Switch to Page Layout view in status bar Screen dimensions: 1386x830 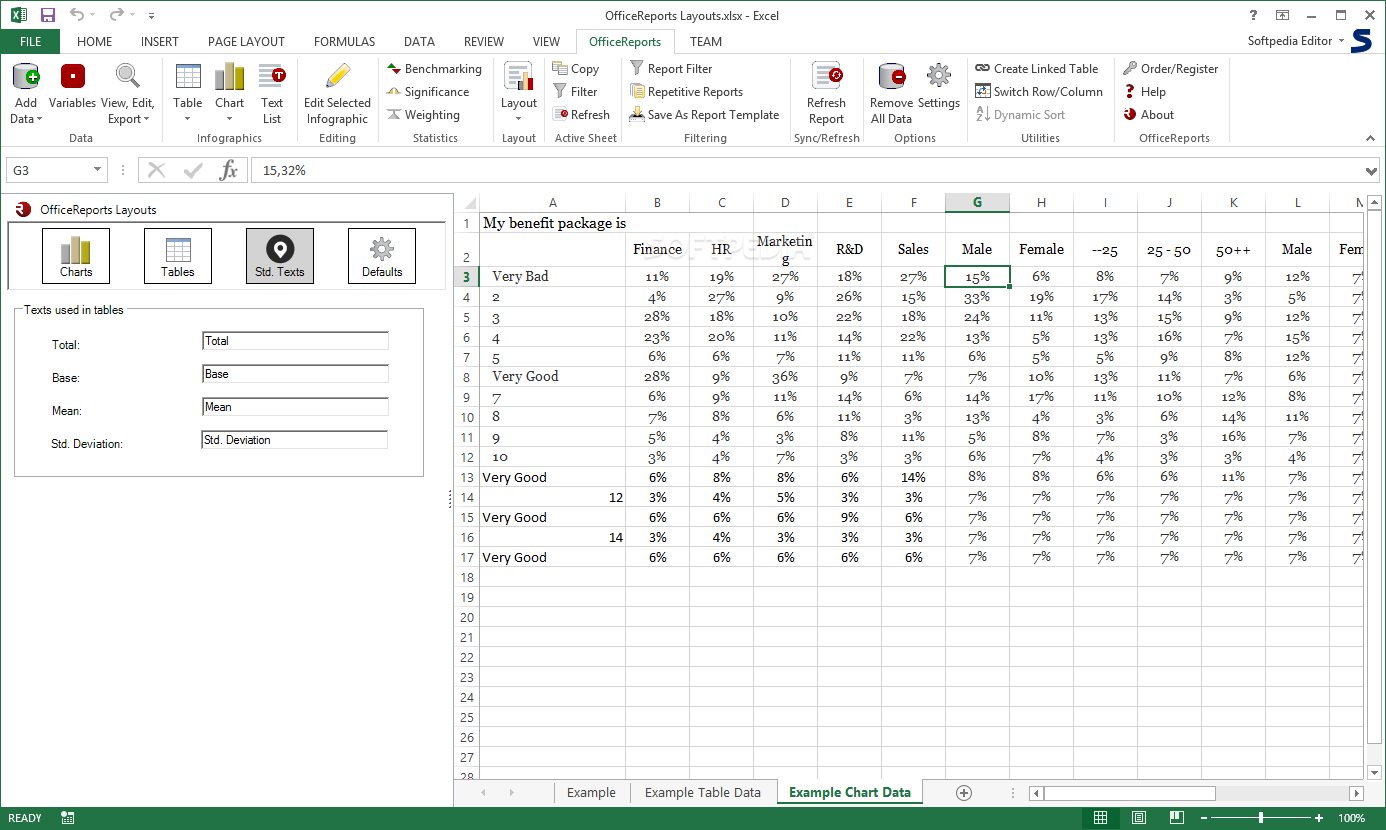[1139, 818]
